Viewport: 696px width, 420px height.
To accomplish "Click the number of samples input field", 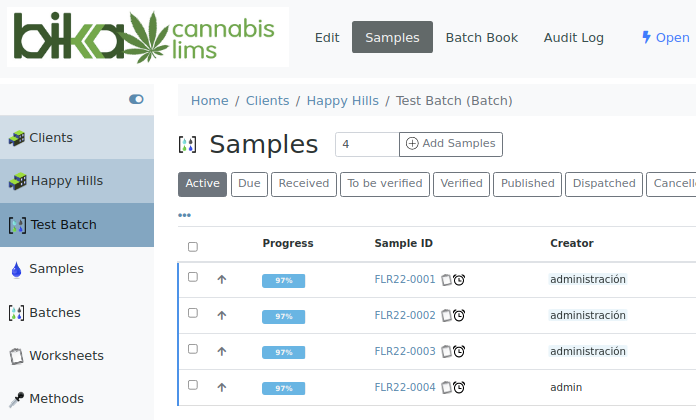I will click(366, 144).
